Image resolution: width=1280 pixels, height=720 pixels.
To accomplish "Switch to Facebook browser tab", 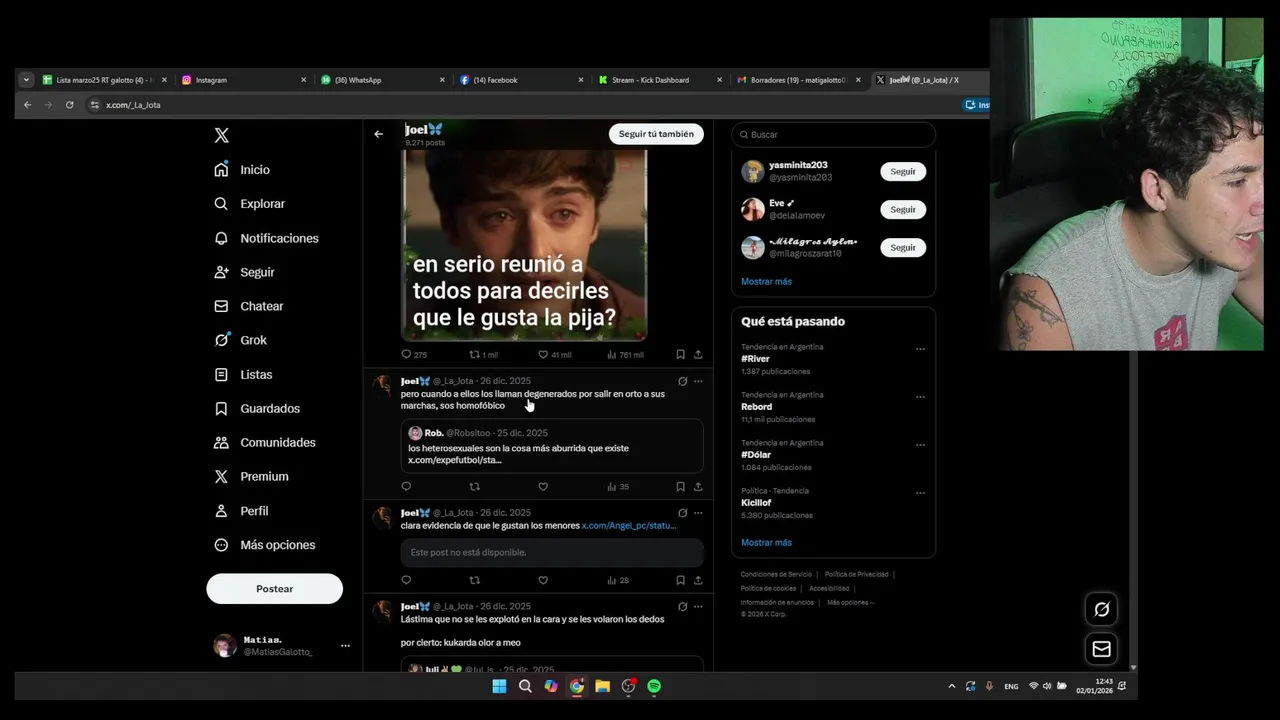I will 521,80.
